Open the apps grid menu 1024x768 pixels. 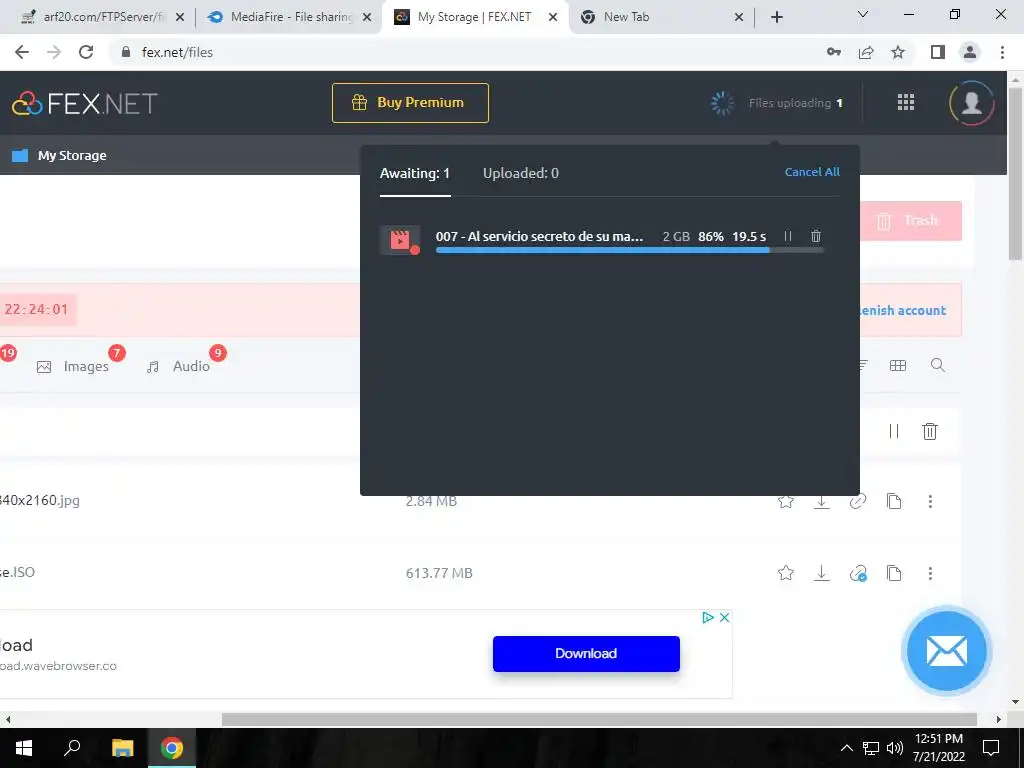pyautogui.click(x=906, y=102)
